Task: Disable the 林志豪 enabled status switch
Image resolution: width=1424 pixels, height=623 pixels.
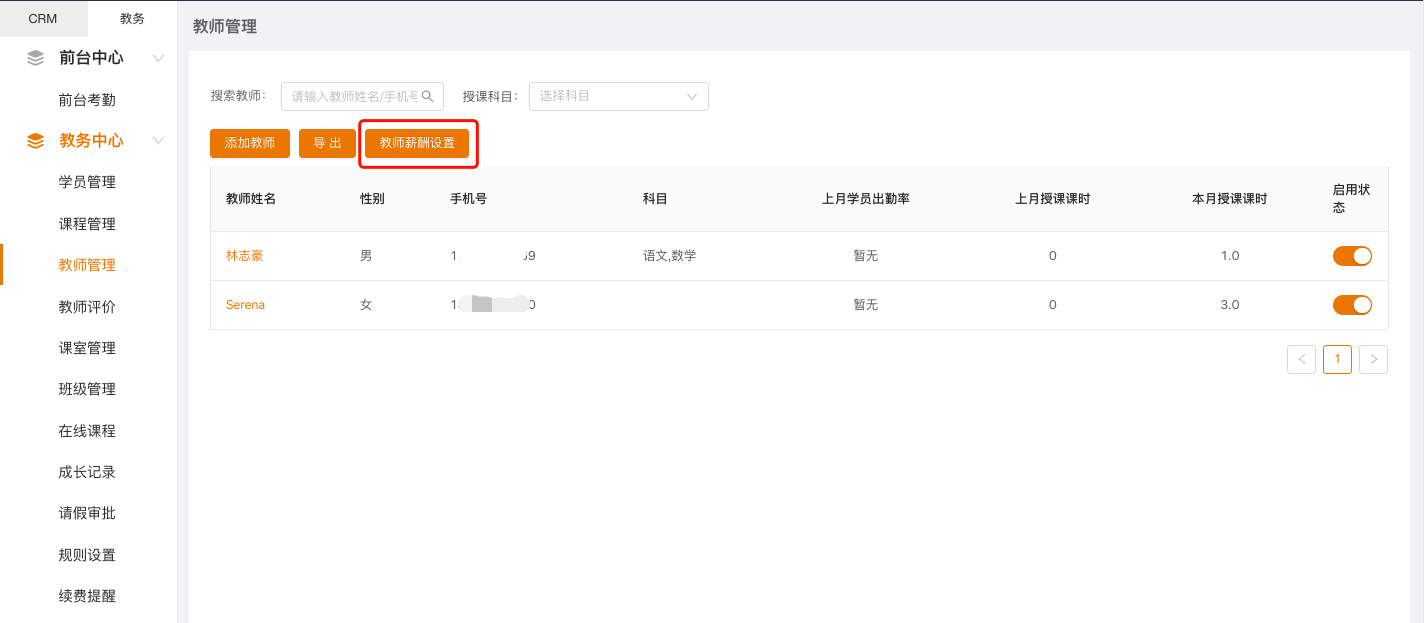Action: 1352,256
